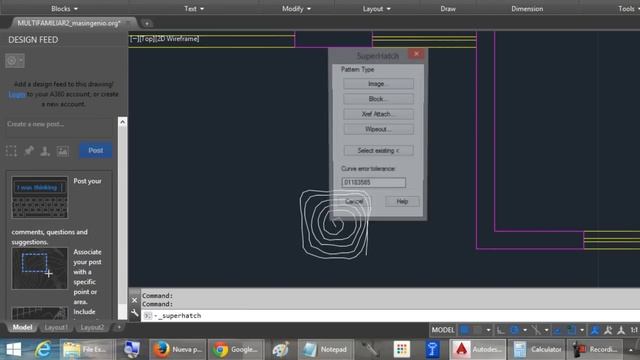The width and height of the screenshot is (640, 360).
Task: Switch to Calculator taskbar window
Action: pyautogui.click(x=537, y=349)
